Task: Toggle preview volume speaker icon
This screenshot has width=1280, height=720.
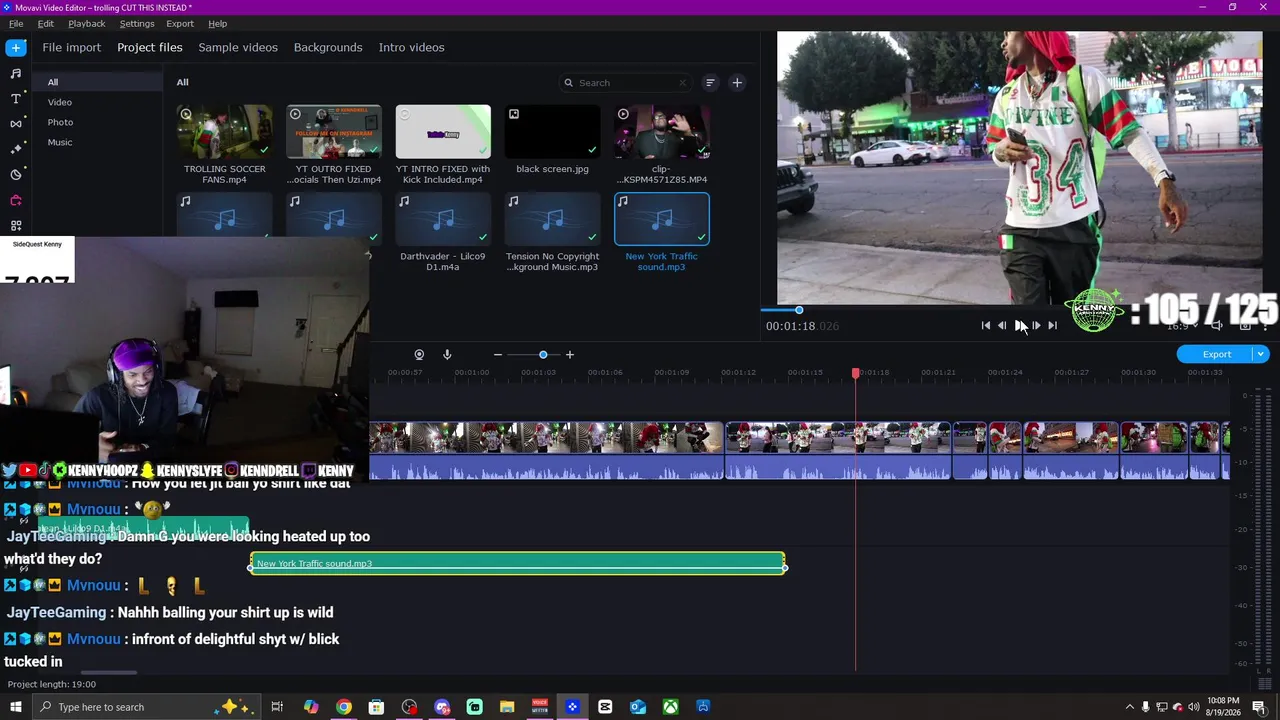Action: (1217, 326)
